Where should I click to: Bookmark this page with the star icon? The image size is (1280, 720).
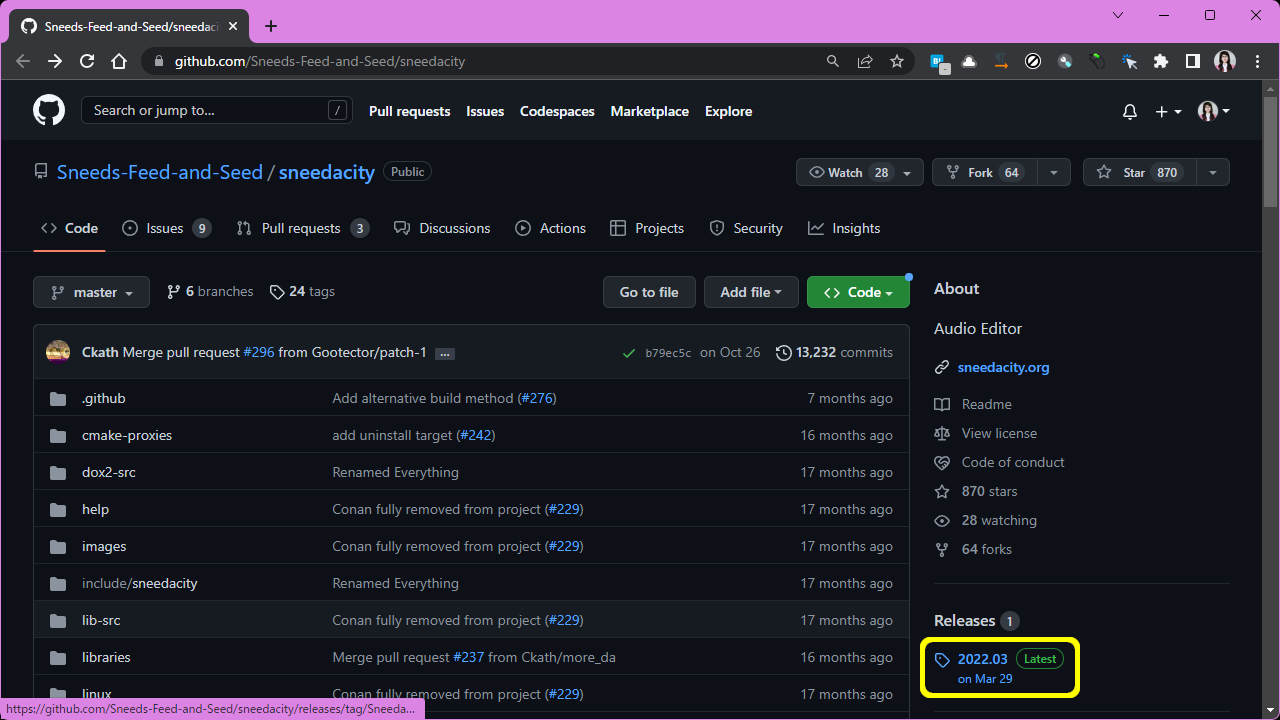pos(897,61)
